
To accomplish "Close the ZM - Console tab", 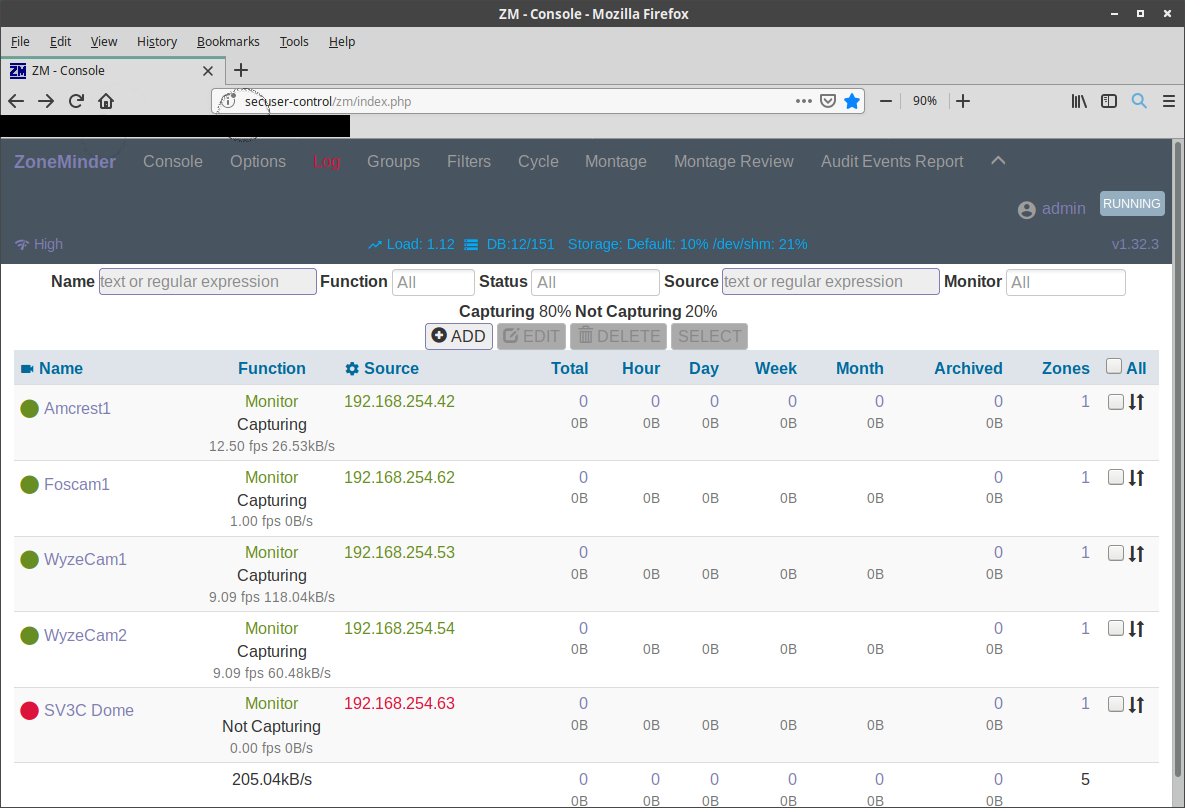I will 208,71.
